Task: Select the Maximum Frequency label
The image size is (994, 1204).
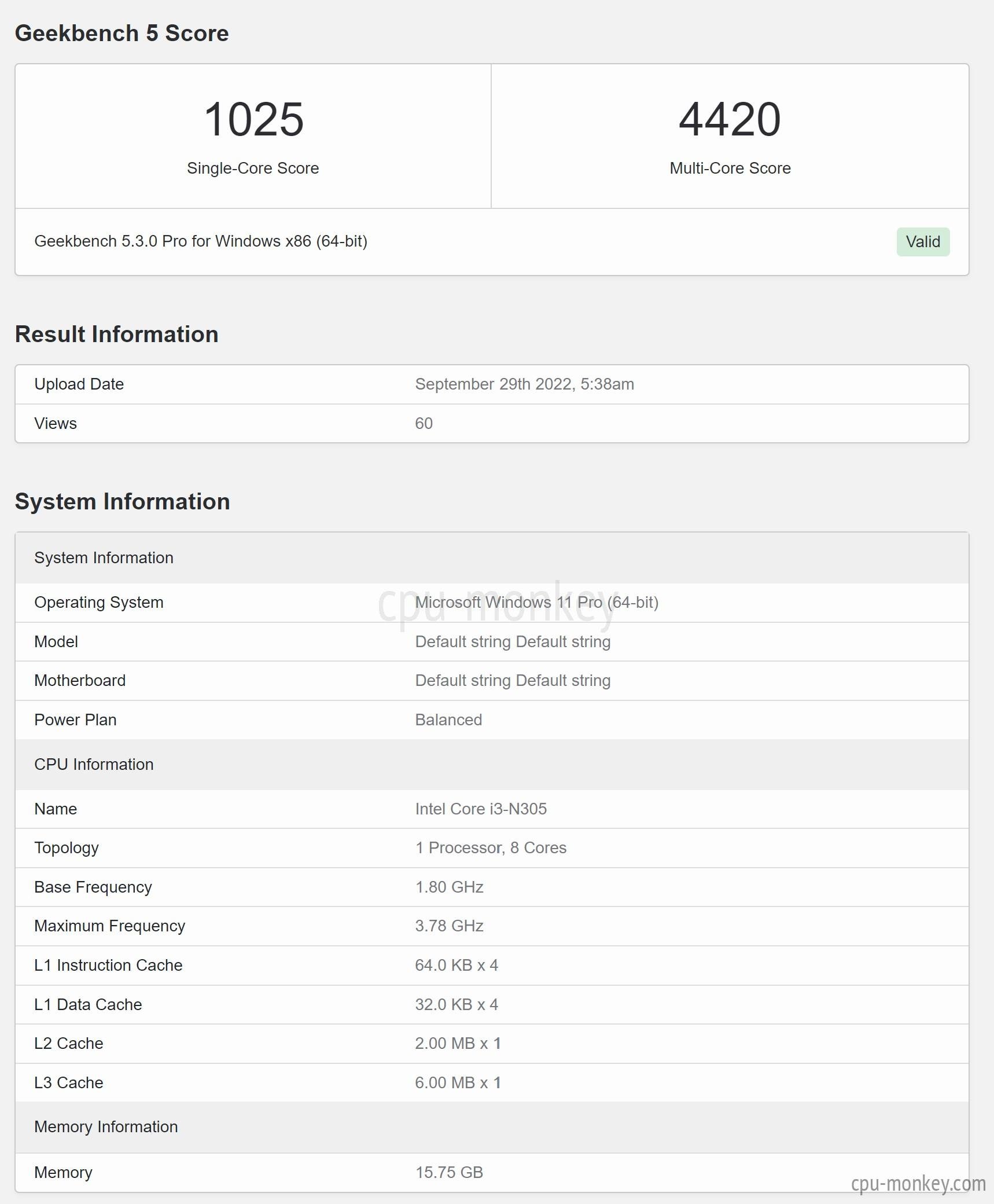Action: click(110, 926)
